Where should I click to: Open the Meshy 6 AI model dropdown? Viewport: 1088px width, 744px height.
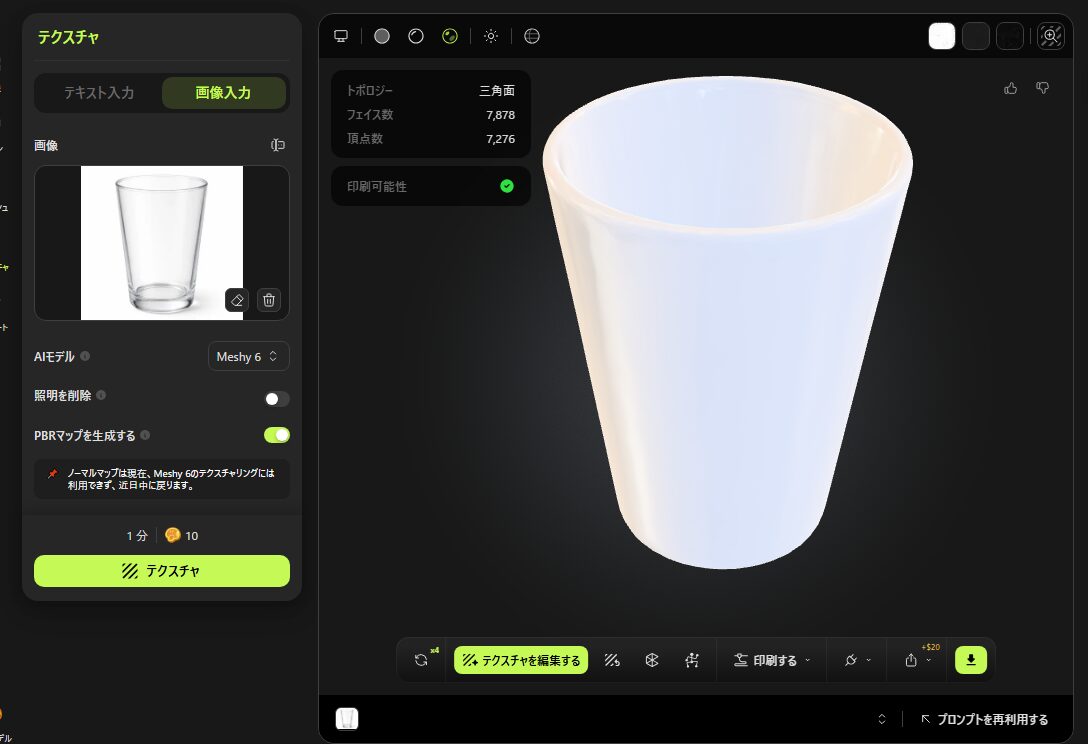(x=249, y=357)
